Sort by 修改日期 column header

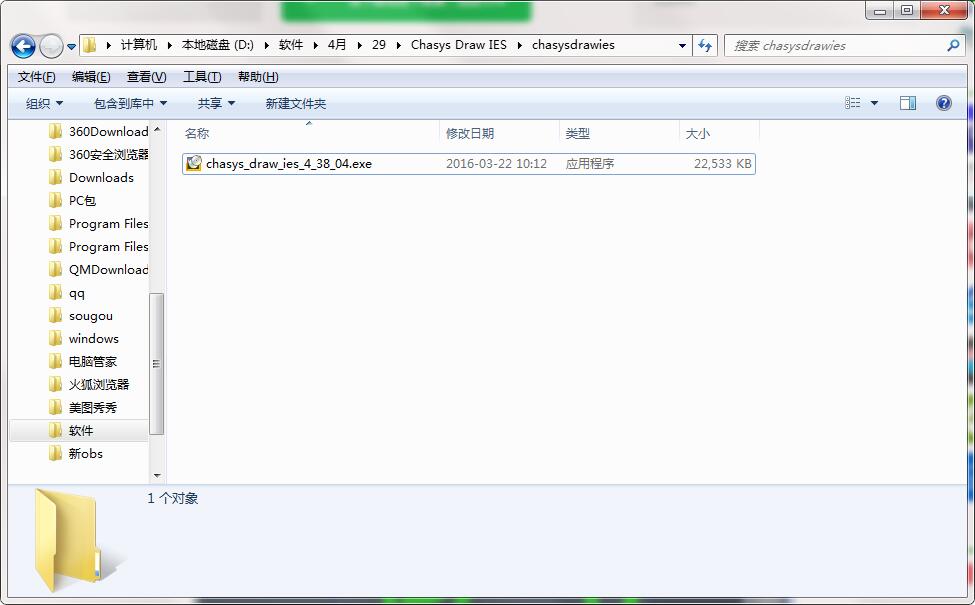tap(469, 133)
